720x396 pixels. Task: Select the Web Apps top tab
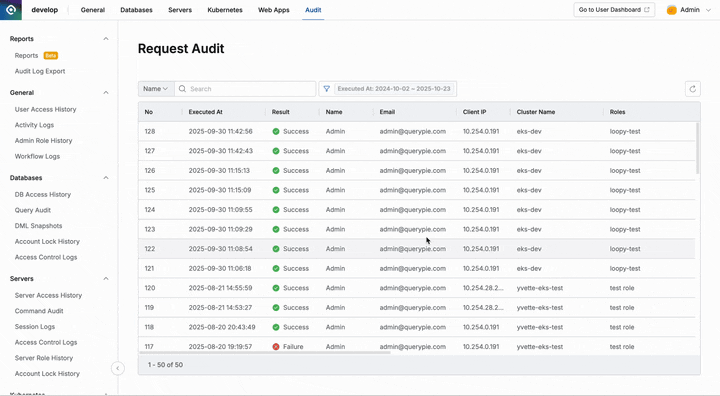pyautogui.click(x=274, y=10)
